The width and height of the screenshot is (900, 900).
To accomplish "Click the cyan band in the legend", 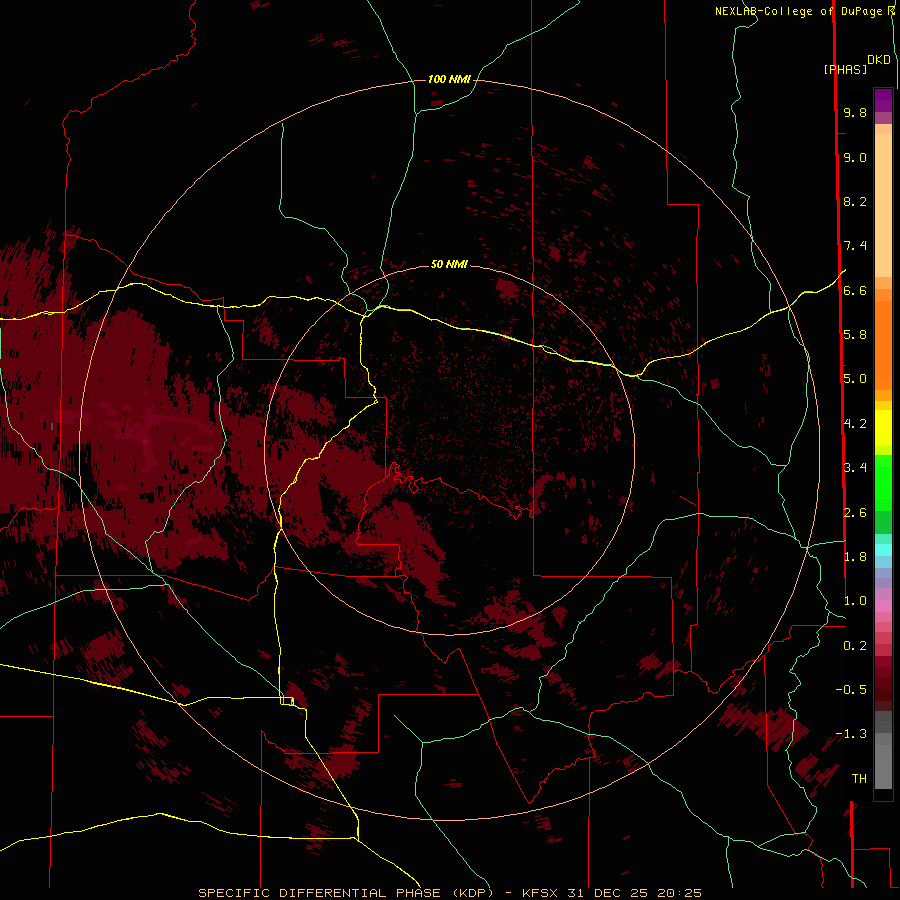I will coord(883,550).
